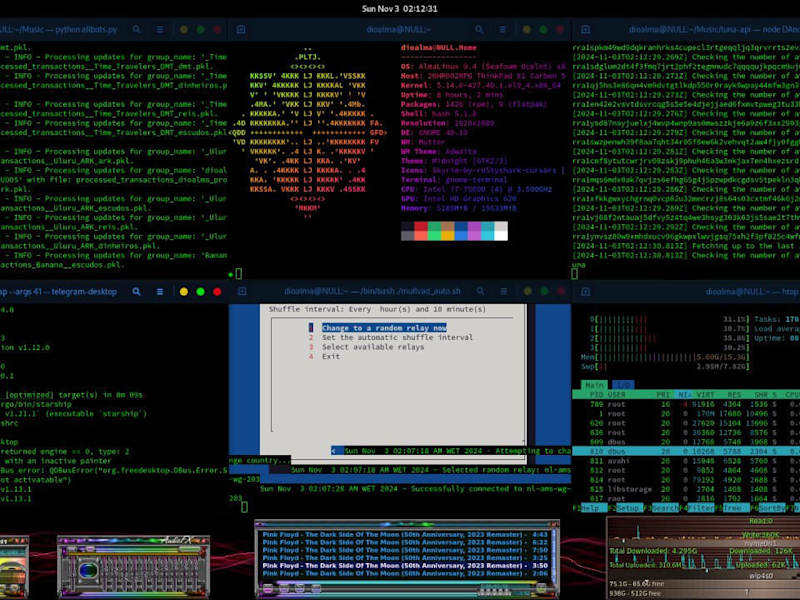Open search in the mullvad_auto.sh terminal
The image size is (800, 600).
[480, 291]
